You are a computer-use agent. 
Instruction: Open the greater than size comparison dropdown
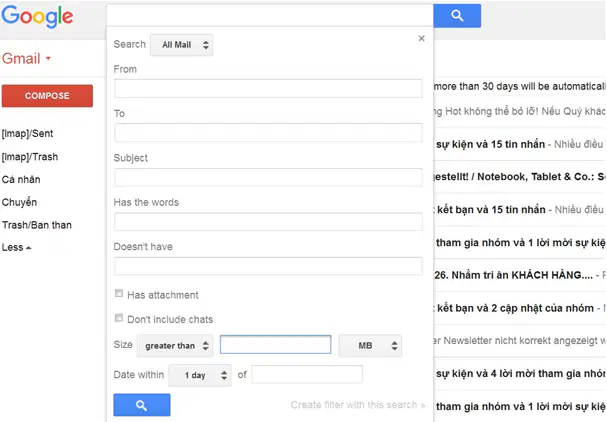pyautogui.click(x=175, y=346)
